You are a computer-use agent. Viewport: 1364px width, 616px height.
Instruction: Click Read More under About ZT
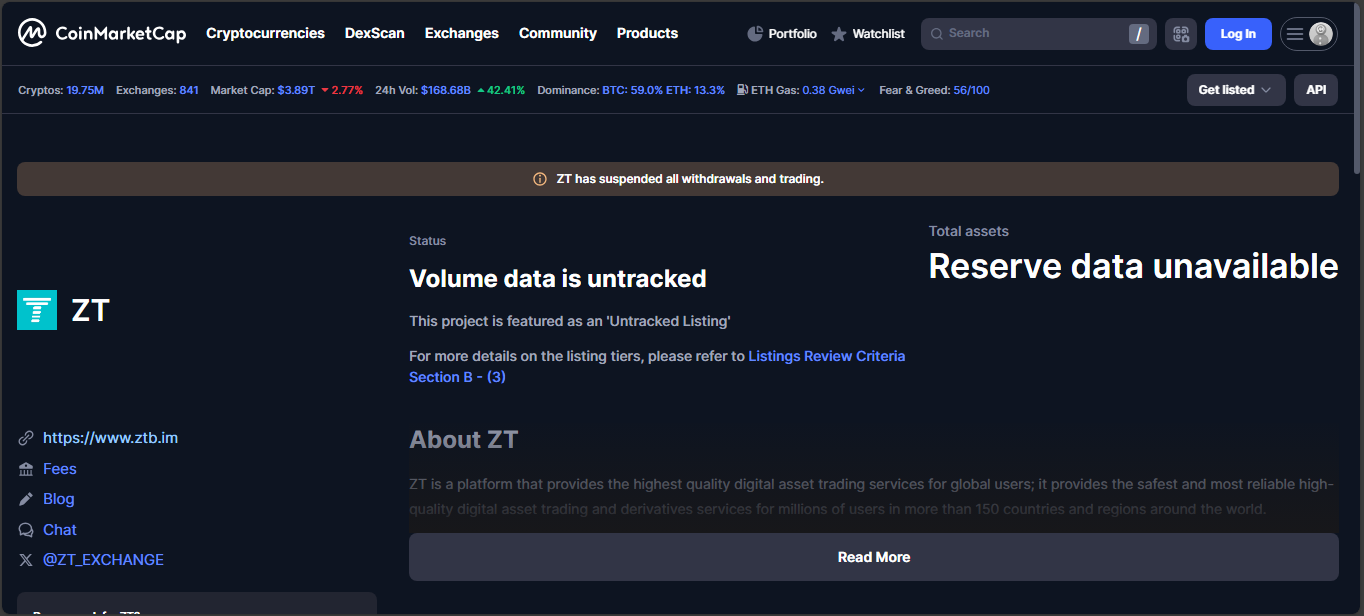point(873,557)
